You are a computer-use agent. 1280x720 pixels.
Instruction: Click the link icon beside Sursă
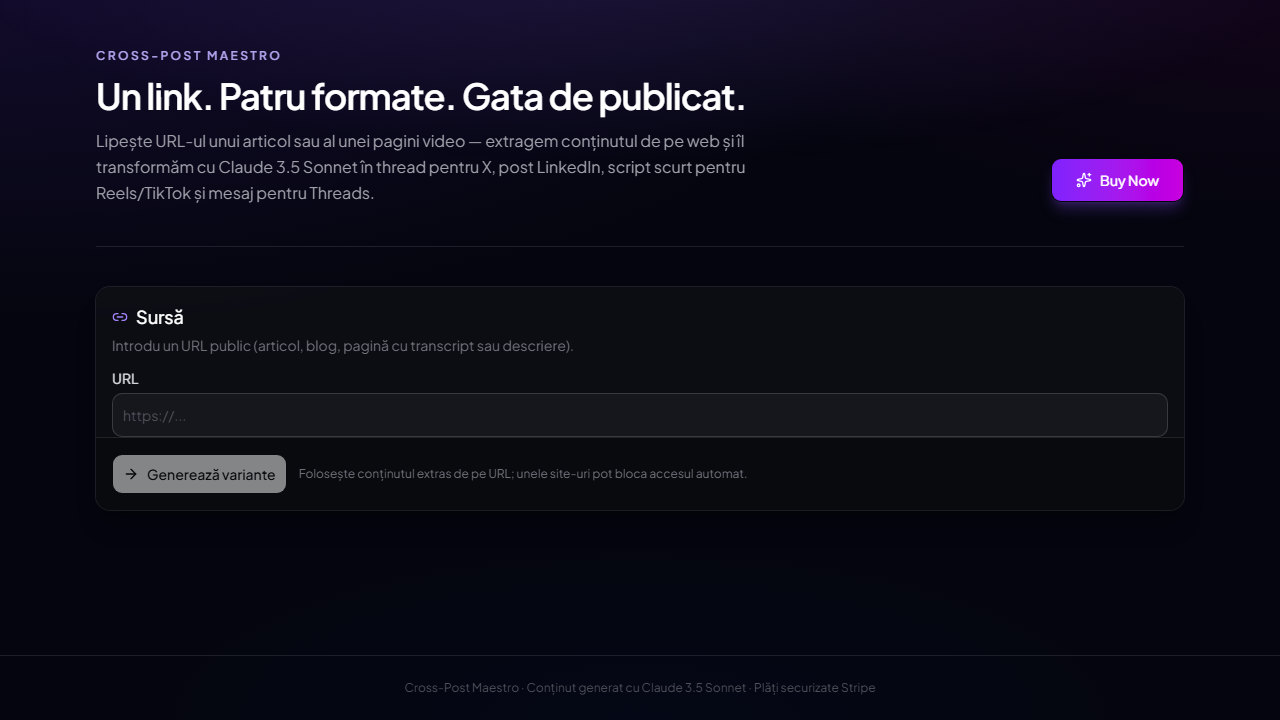click(120, 317)
